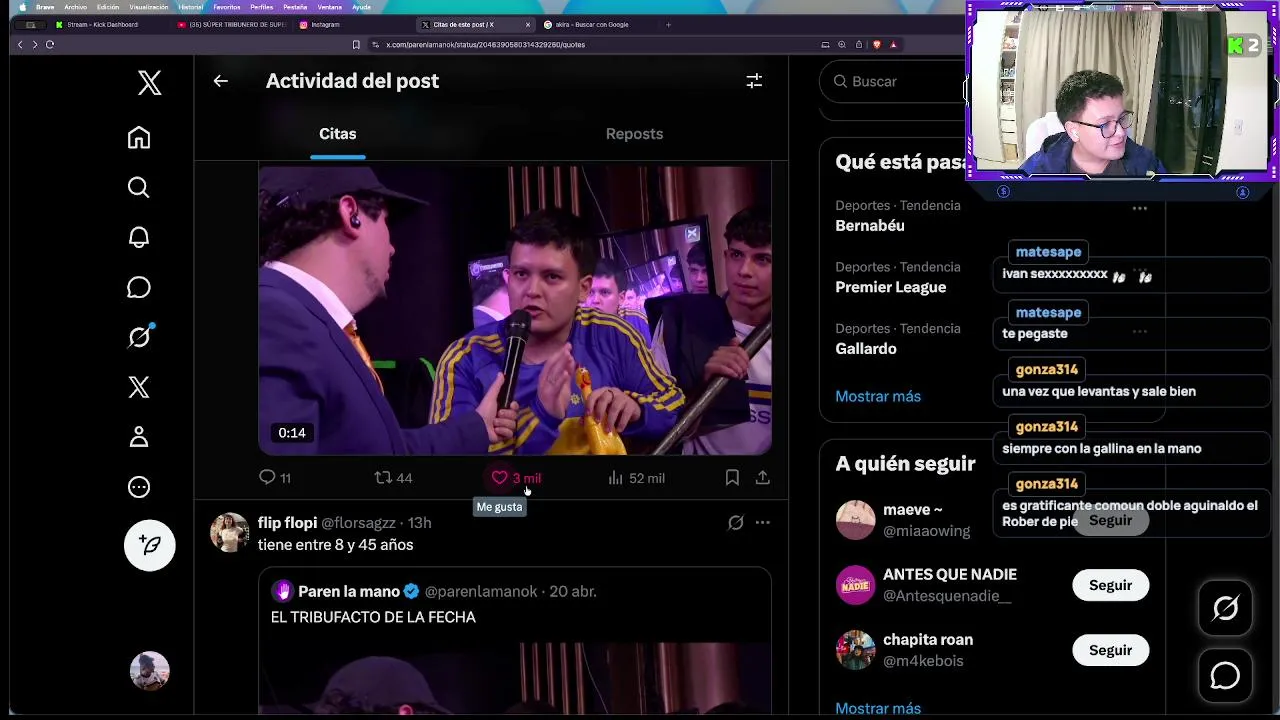The image size is (1280, 720).
Task: Open Grok icon in the sidebar
Action: [139, 337]
